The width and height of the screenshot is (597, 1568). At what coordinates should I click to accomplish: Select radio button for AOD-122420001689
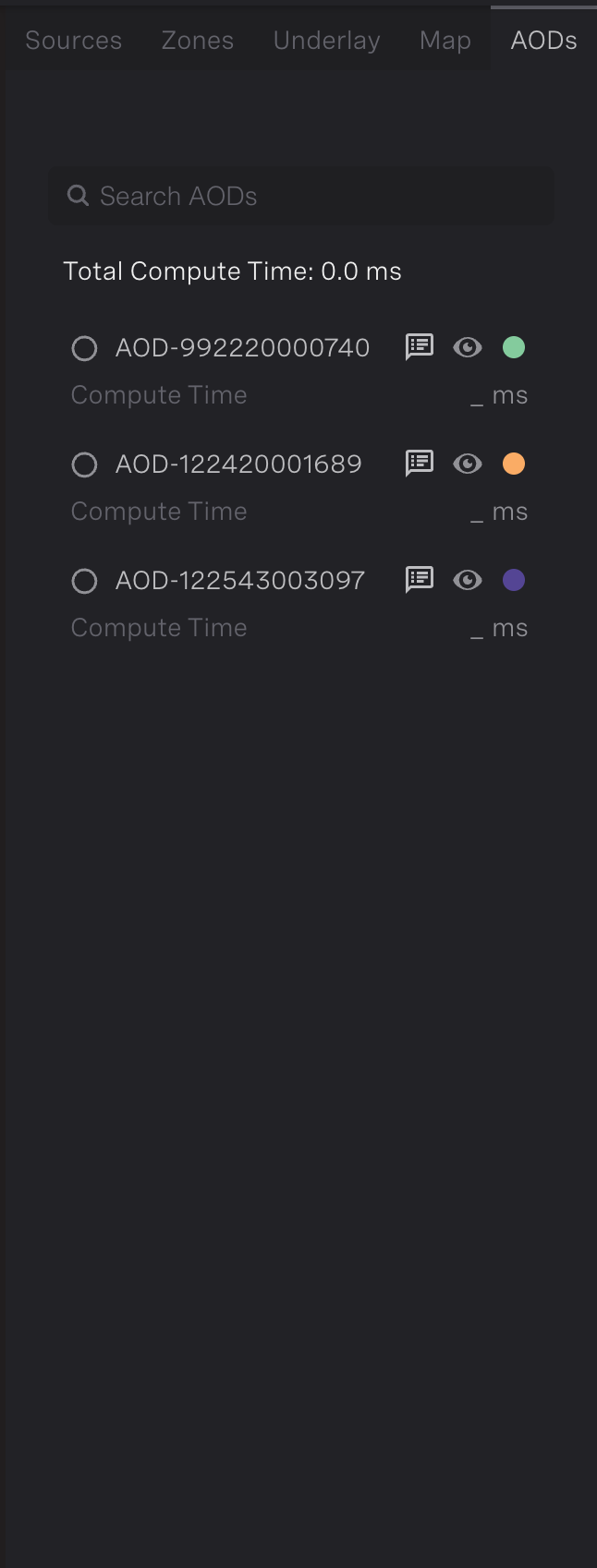point(84,464)
